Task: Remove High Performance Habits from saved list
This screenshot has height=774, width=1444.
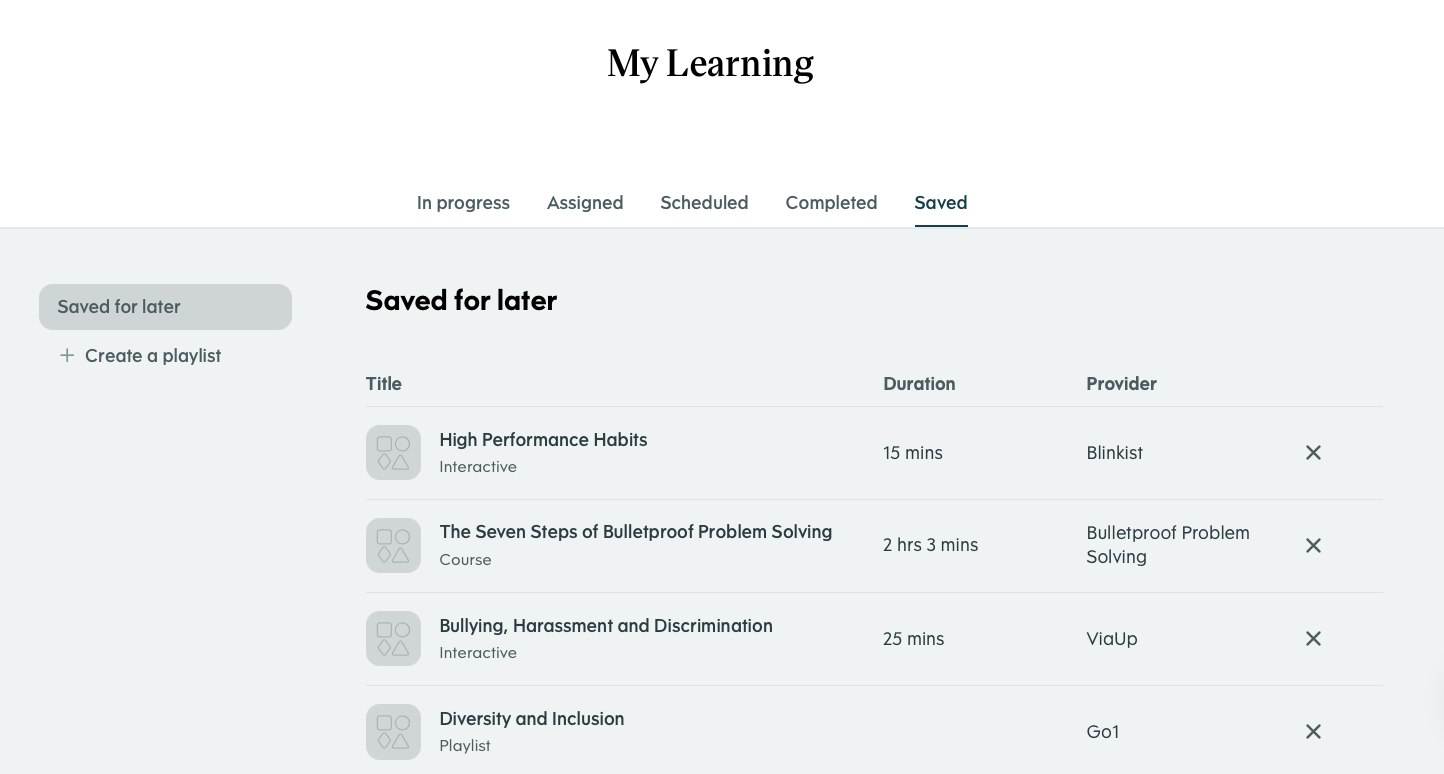Action: (x=1313, y=453)
